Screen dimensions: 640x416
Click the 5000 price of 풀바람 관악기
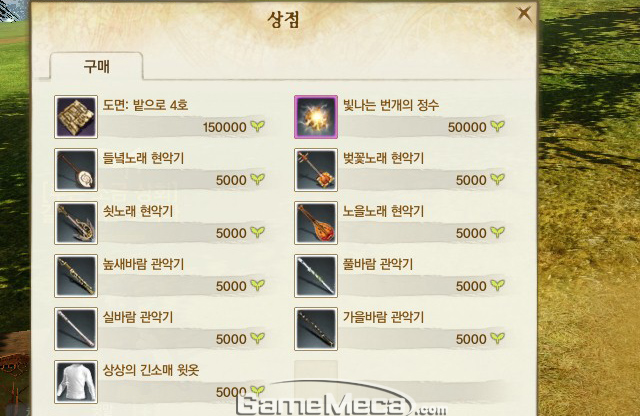tap(471, 286)
